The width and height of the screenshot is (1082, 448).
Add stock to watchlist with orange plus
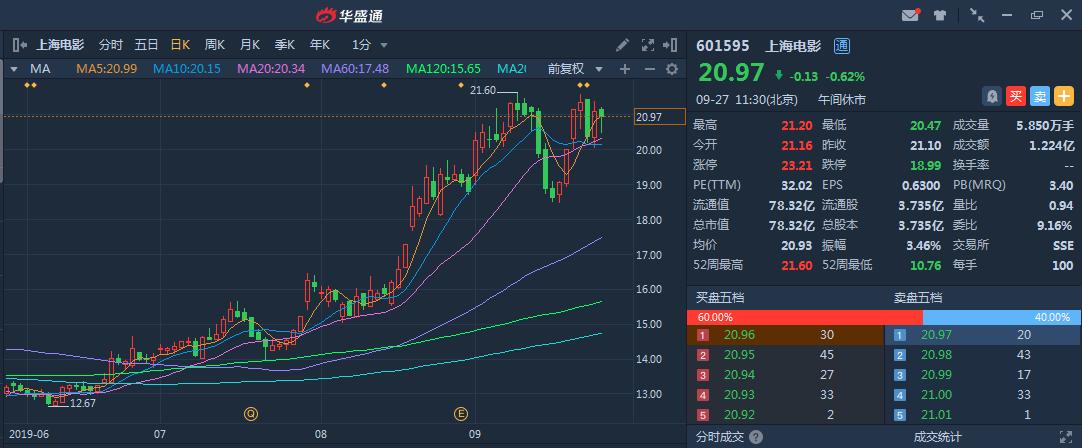[1063, 97]
